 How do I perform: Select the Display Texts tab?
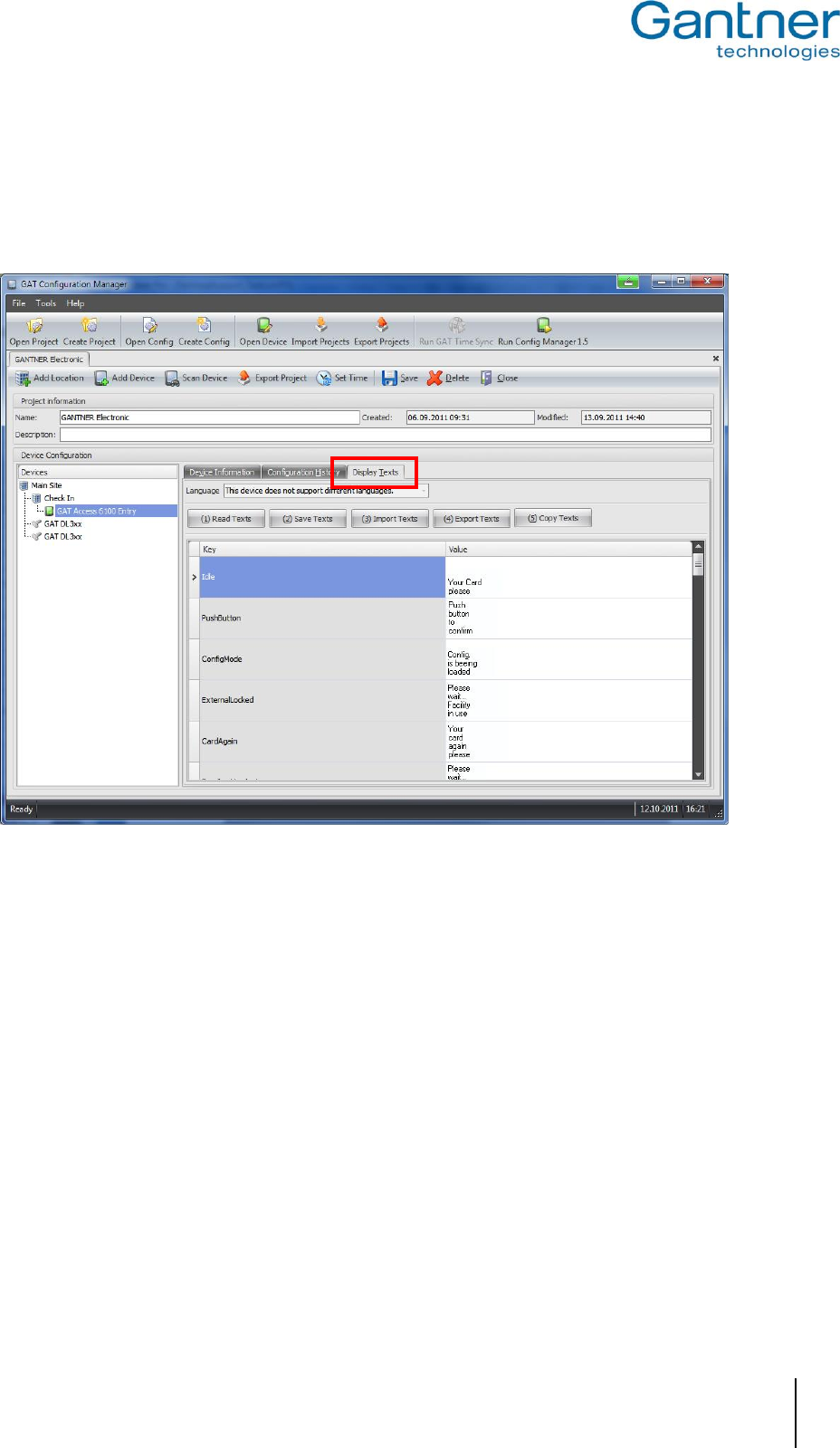376,472
